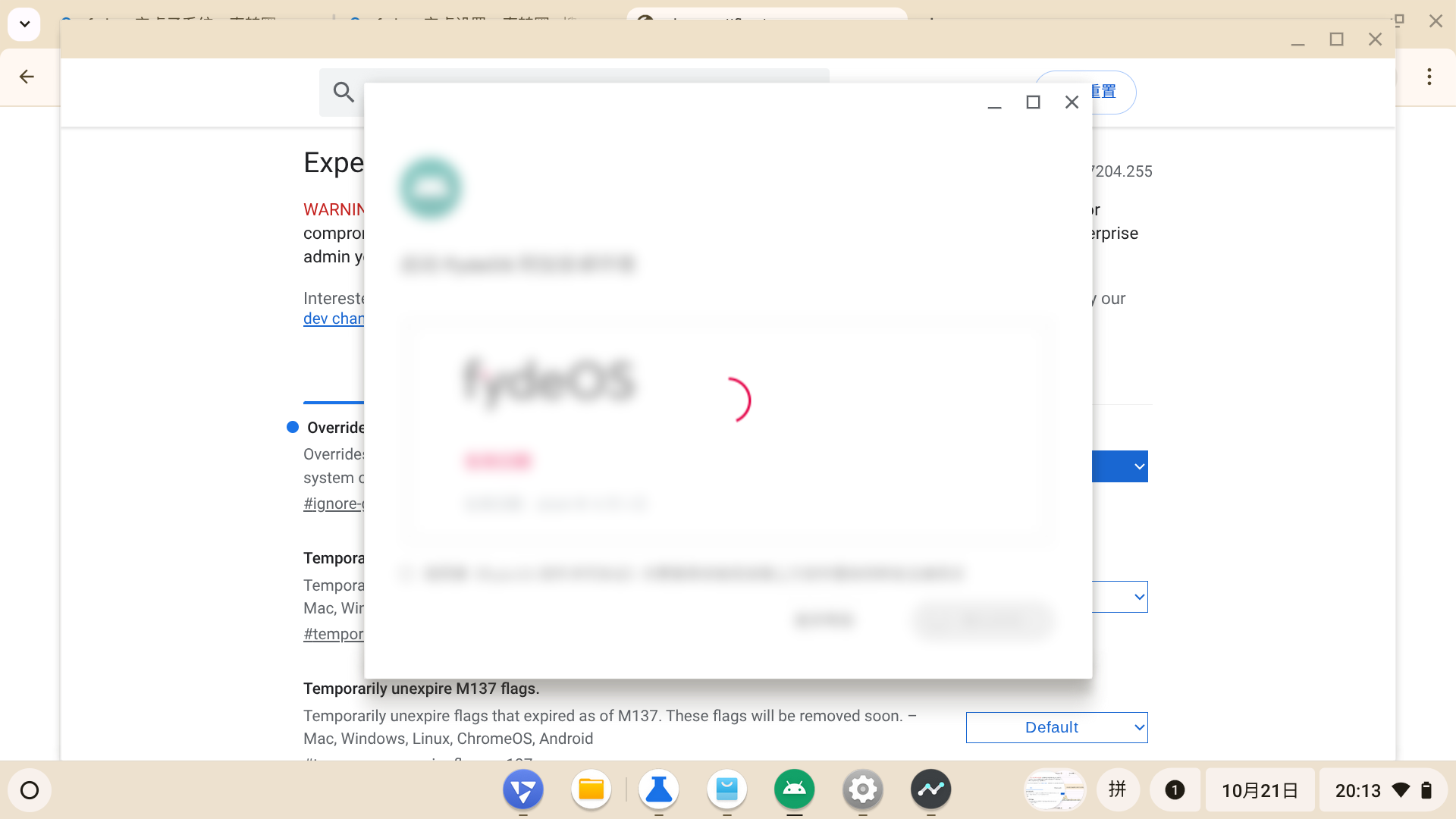Screen dimensions: 1456x819
Task: Open the Settings gear in the shelf
Action: coord(862,790)
